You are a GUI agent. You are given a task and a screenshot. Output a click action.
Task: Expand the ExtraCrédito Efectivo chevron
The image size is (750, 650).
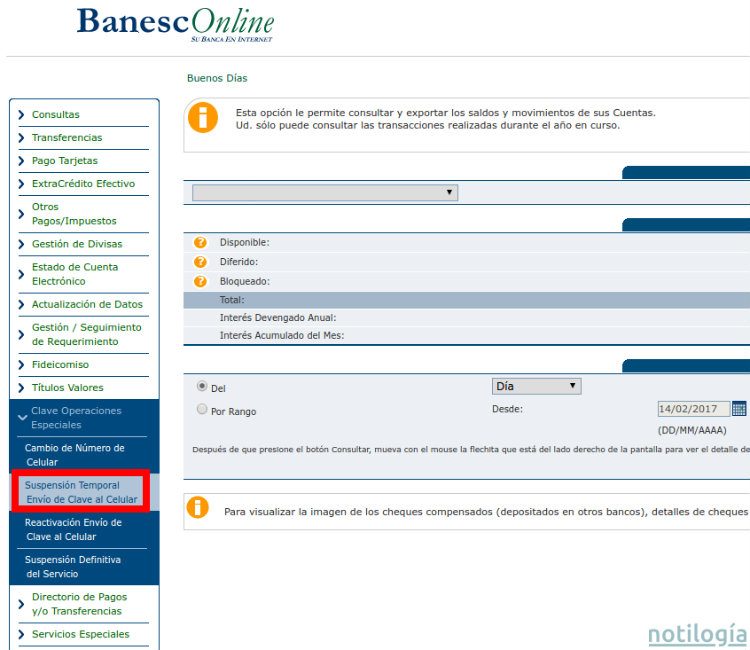[x=21, y=184]
